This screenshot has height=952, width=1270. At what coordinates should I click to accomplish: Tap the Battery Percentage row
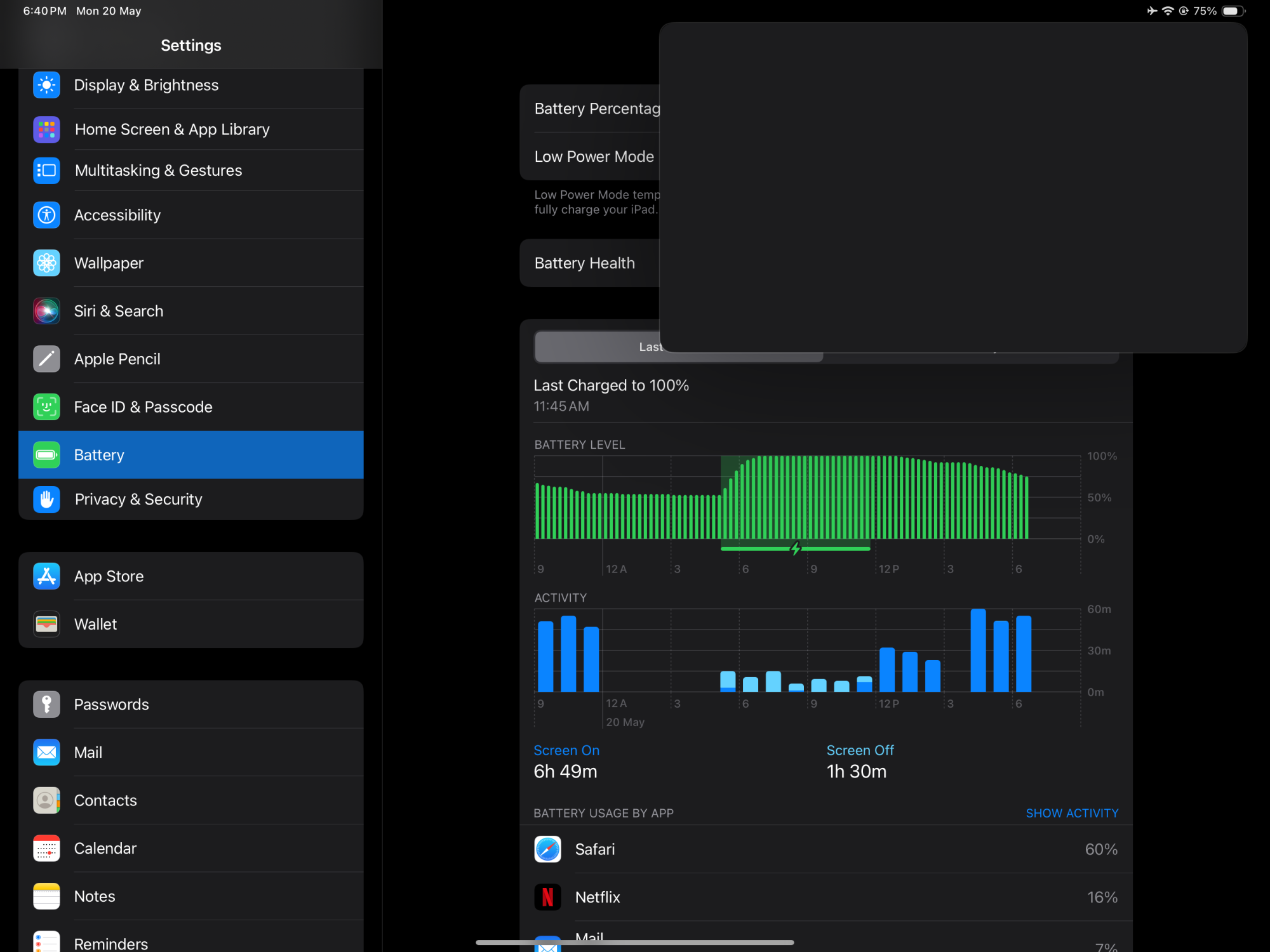(596, 109)
